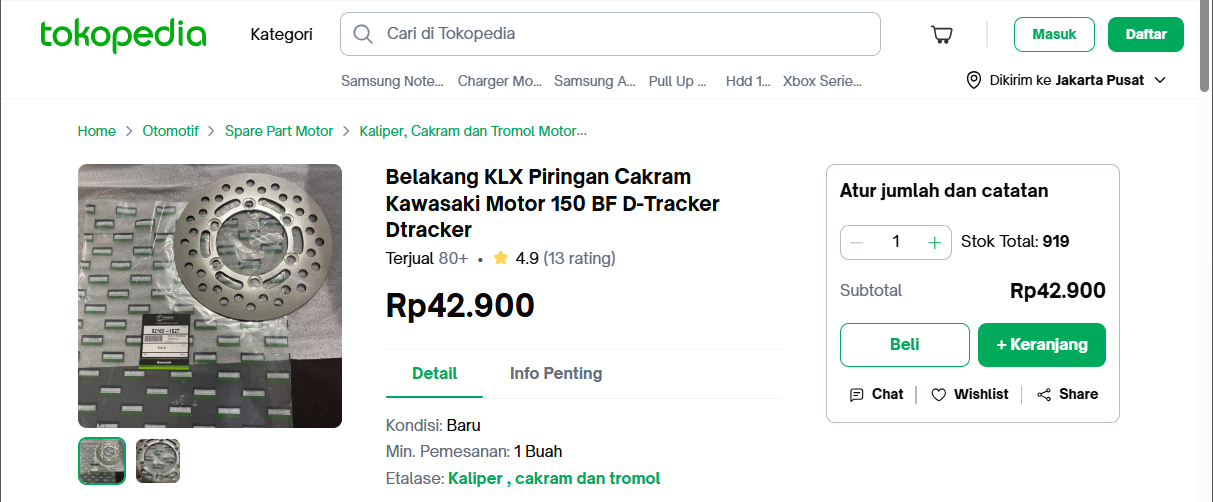Type in the Cari di Tokopedia search field
The height and width of the screenshot is (502, 1213).
click(x=620, y=34)
